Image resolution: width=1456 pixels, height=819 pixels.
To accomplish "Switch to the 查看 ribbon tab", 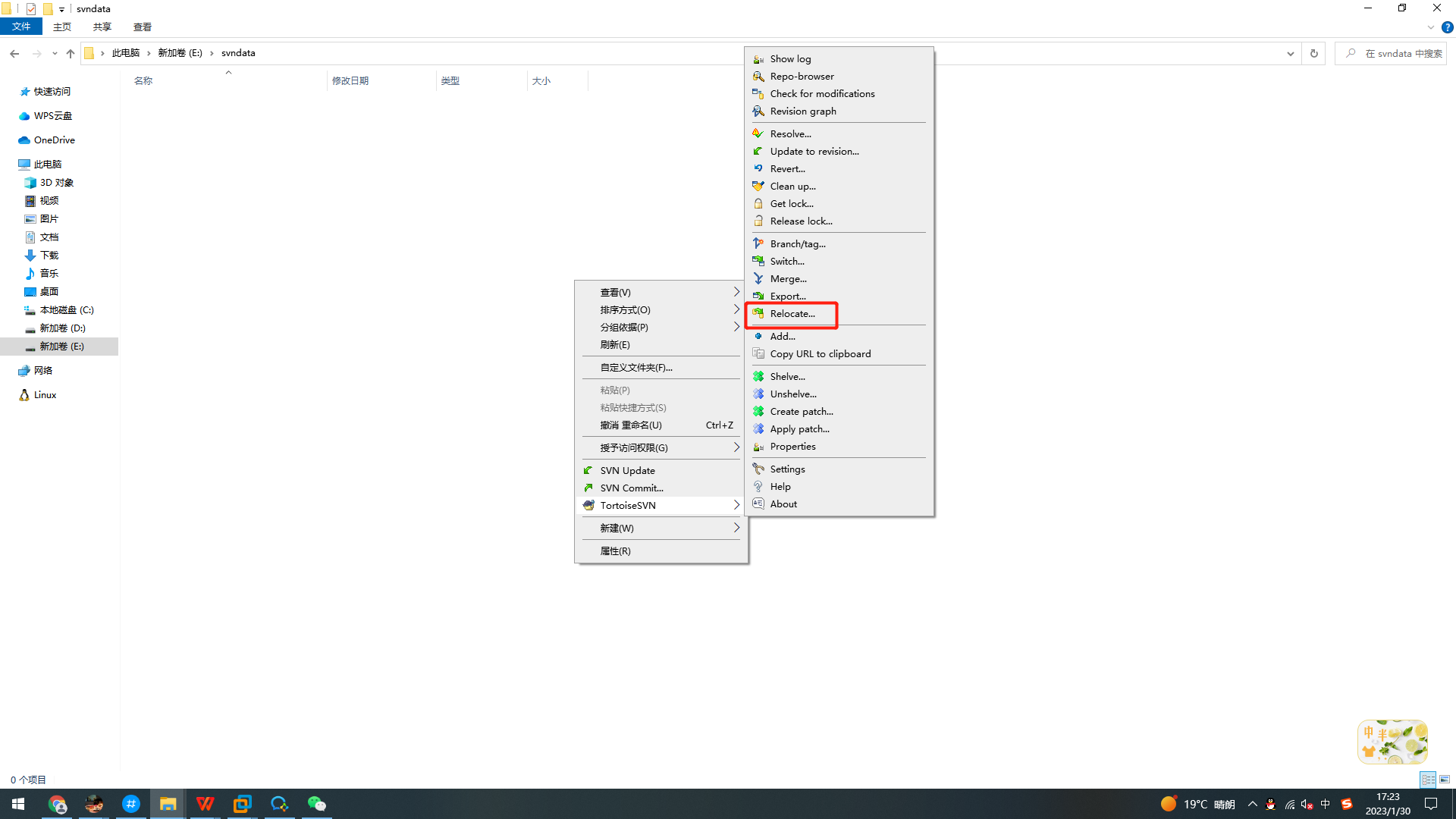I will [x=142, y=27].
